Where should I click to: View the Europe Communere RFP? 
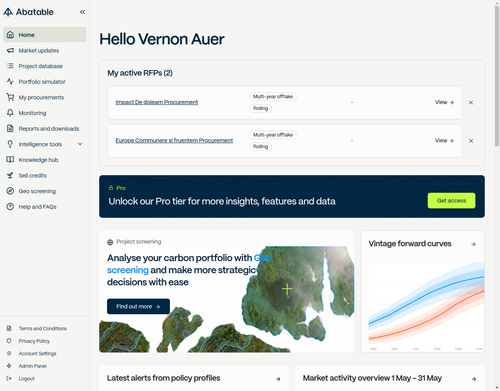[x=444, y=141]
